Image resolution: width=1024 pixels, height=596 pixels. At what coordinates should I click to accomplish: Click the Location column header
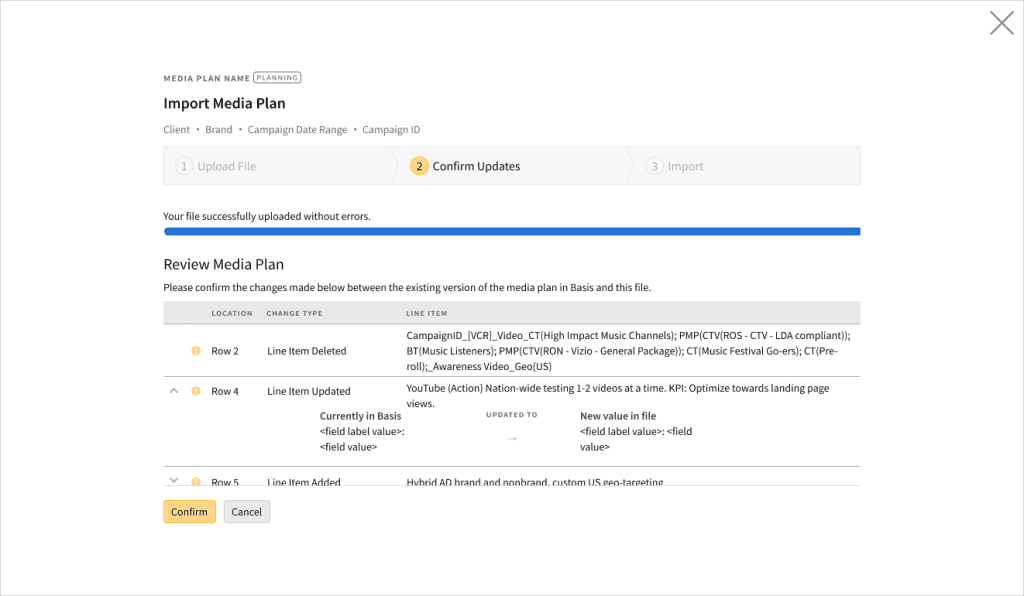[x=232, y=313]
